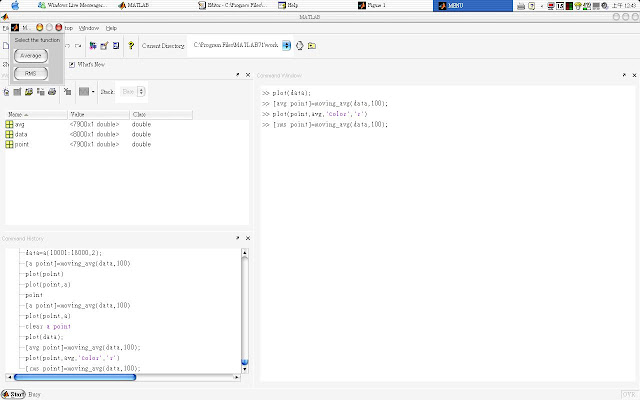Click the print icon in Workspace toolbar
The image size is (640, 400).
click(x=52, y=92)
